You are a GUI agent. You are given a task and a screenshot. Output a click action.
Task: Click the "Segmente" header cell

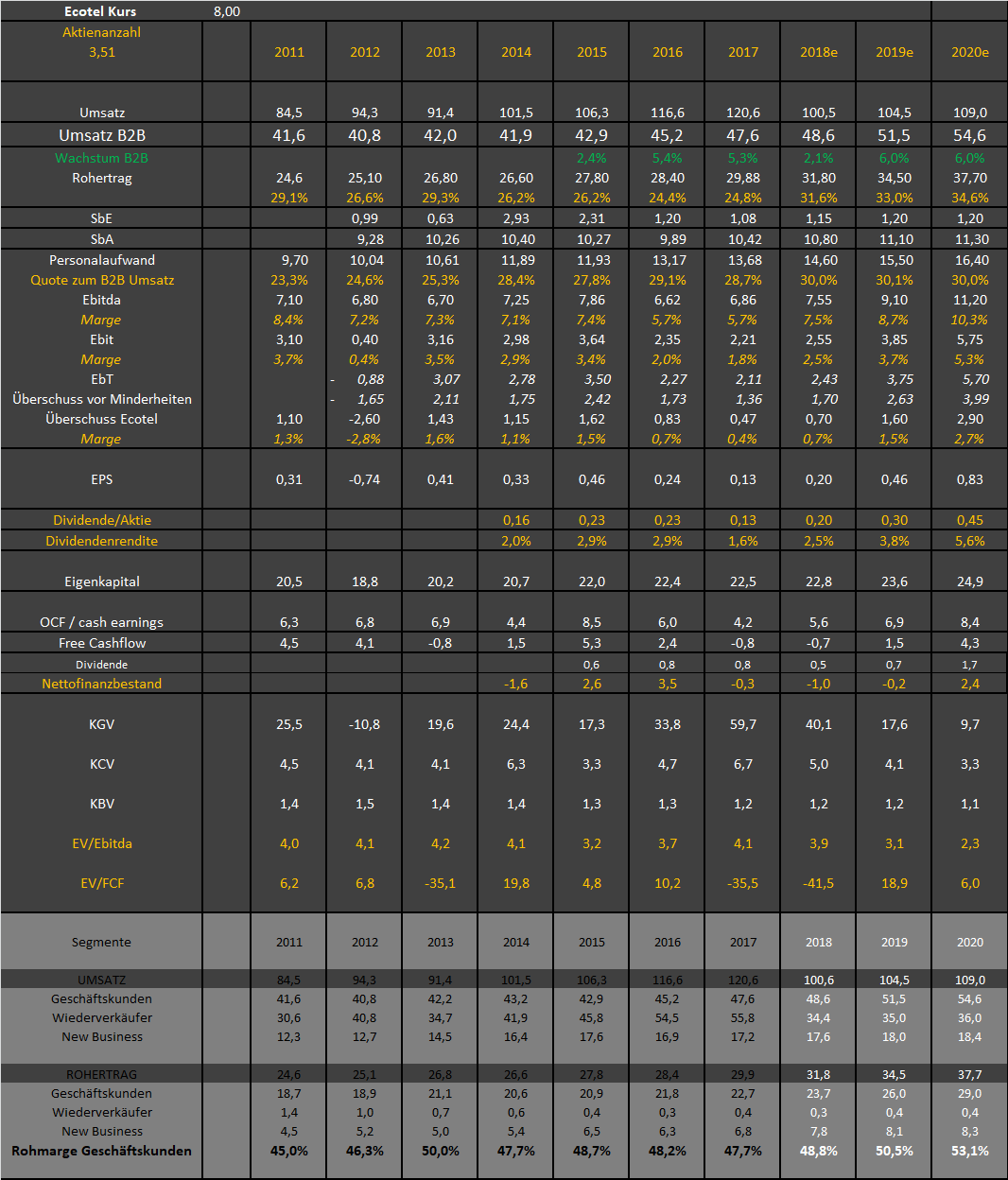pos(101,942)
